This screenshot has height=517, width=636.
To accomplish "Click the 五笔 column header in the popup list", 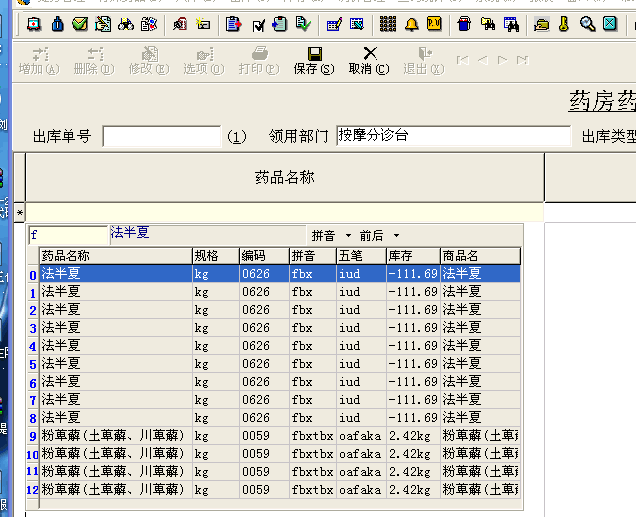I will point(361,256).
